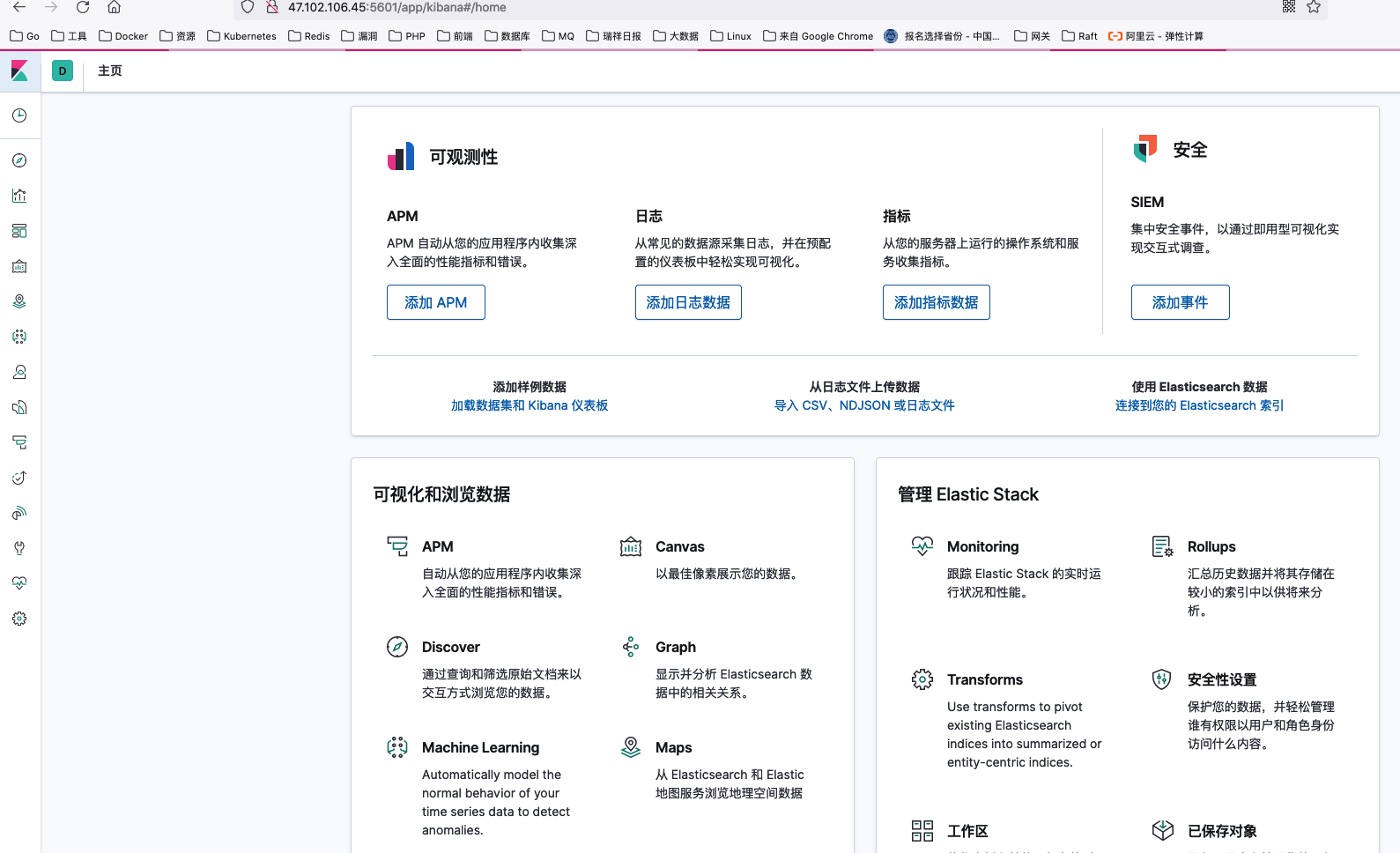Click the Transforms gear icon

click(922, 679)
